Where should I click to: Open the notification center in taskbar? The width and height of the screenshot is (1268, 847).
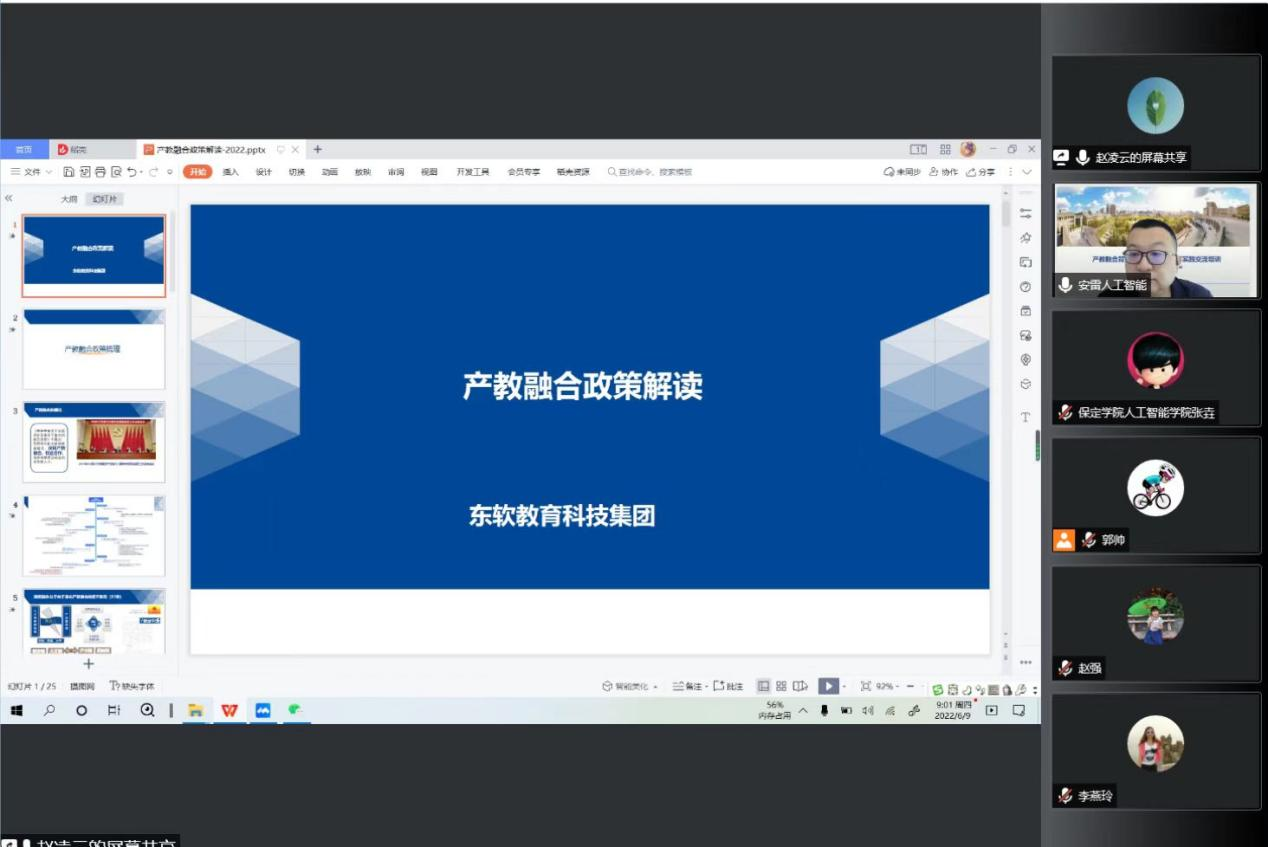tap(1019, 710)
